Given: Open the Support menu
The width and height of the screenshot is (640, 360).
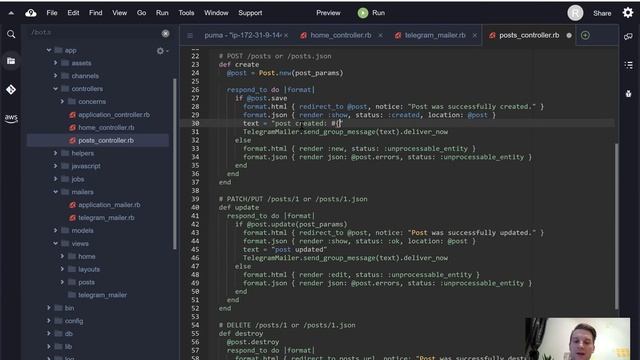Looking at the screenshot, I should point(250,13).
